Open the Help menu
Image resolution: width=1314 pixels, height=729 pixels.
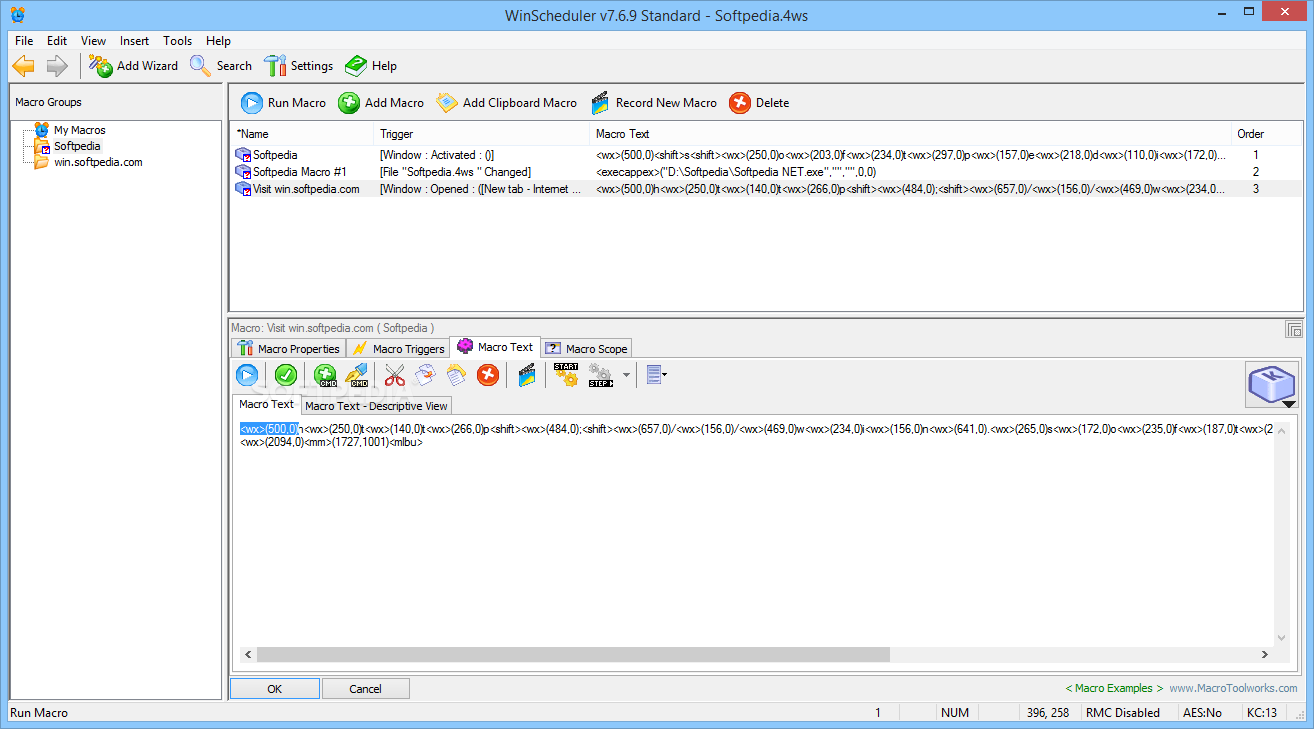(x=218, y=41)
